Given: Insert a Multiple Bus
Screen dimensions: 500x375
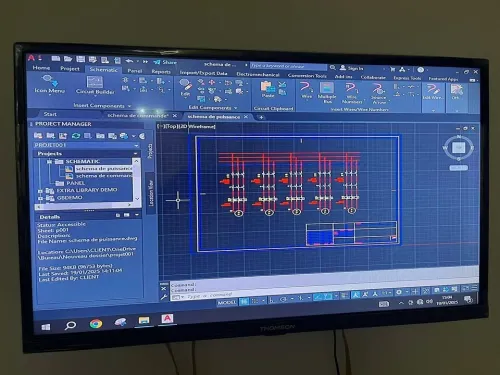Looking at the screenshot, I should tap(327, 92).
